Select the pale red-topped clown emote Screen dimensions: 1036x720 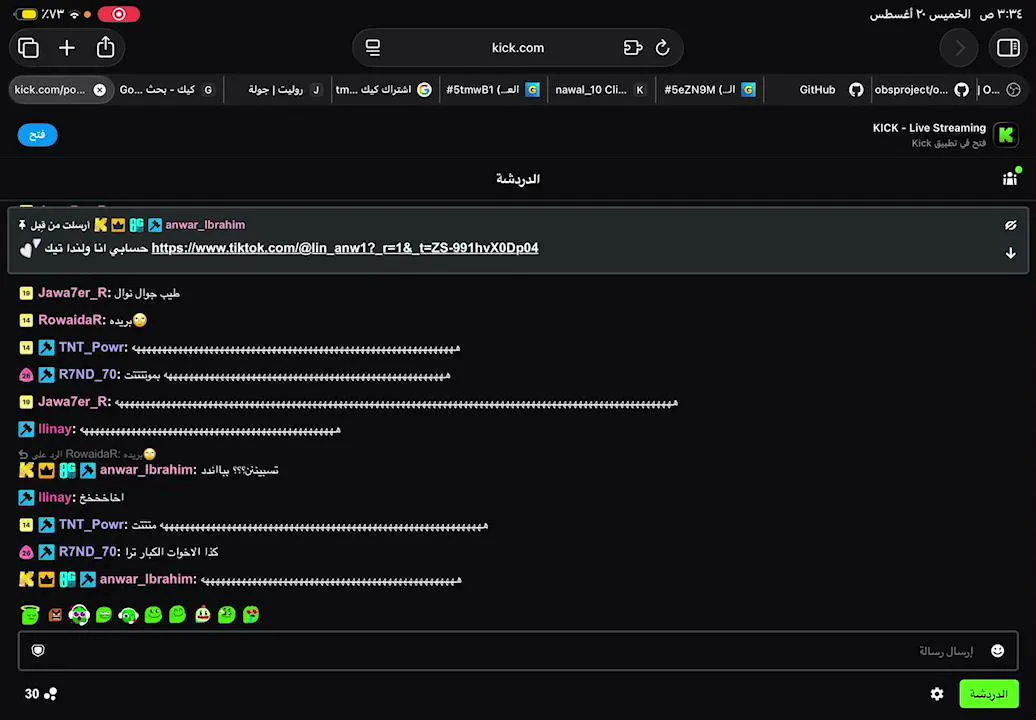pos(203,614)
